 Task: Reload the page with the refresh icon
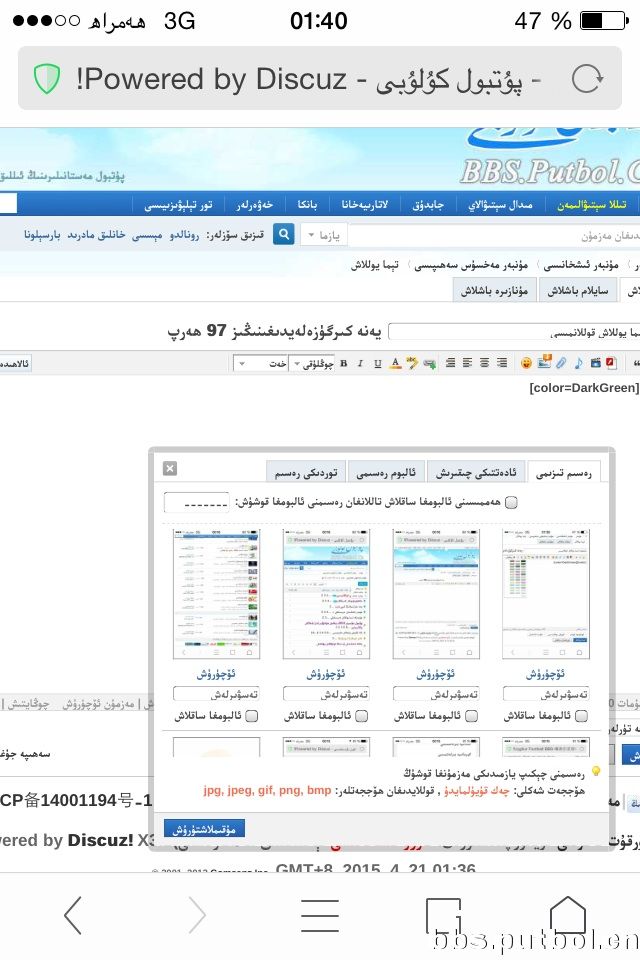click(587, 80)
